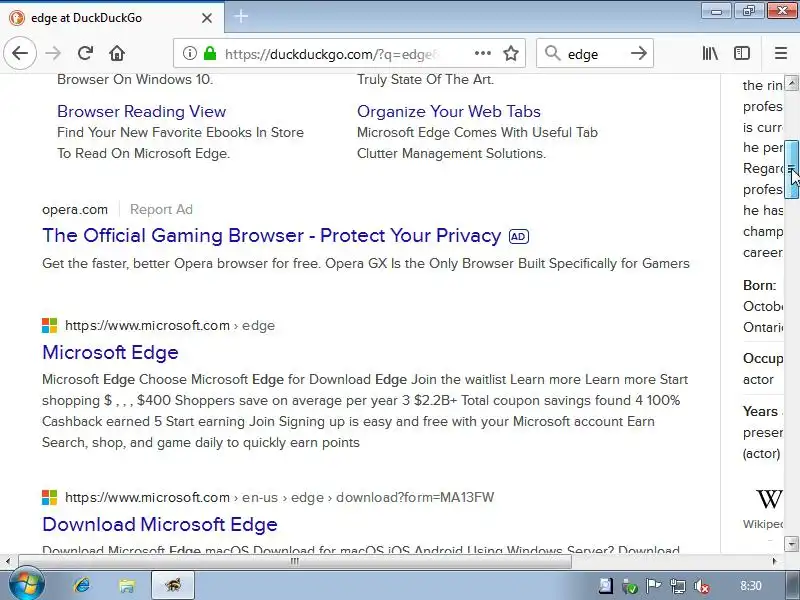Reload the current page

pyautogui.click(x=85, y=53)
